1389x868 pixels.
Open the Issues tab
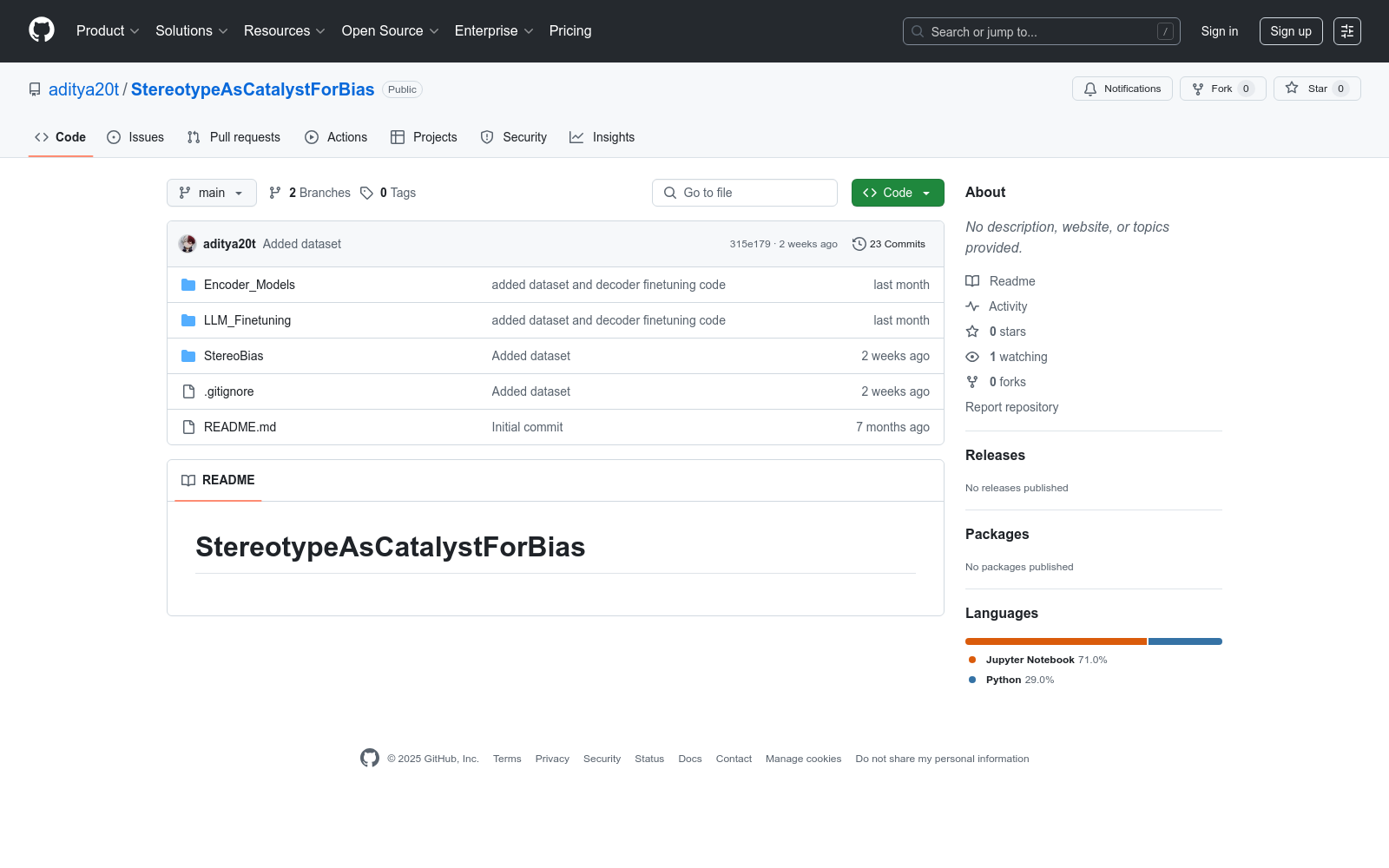pos(135,137)
